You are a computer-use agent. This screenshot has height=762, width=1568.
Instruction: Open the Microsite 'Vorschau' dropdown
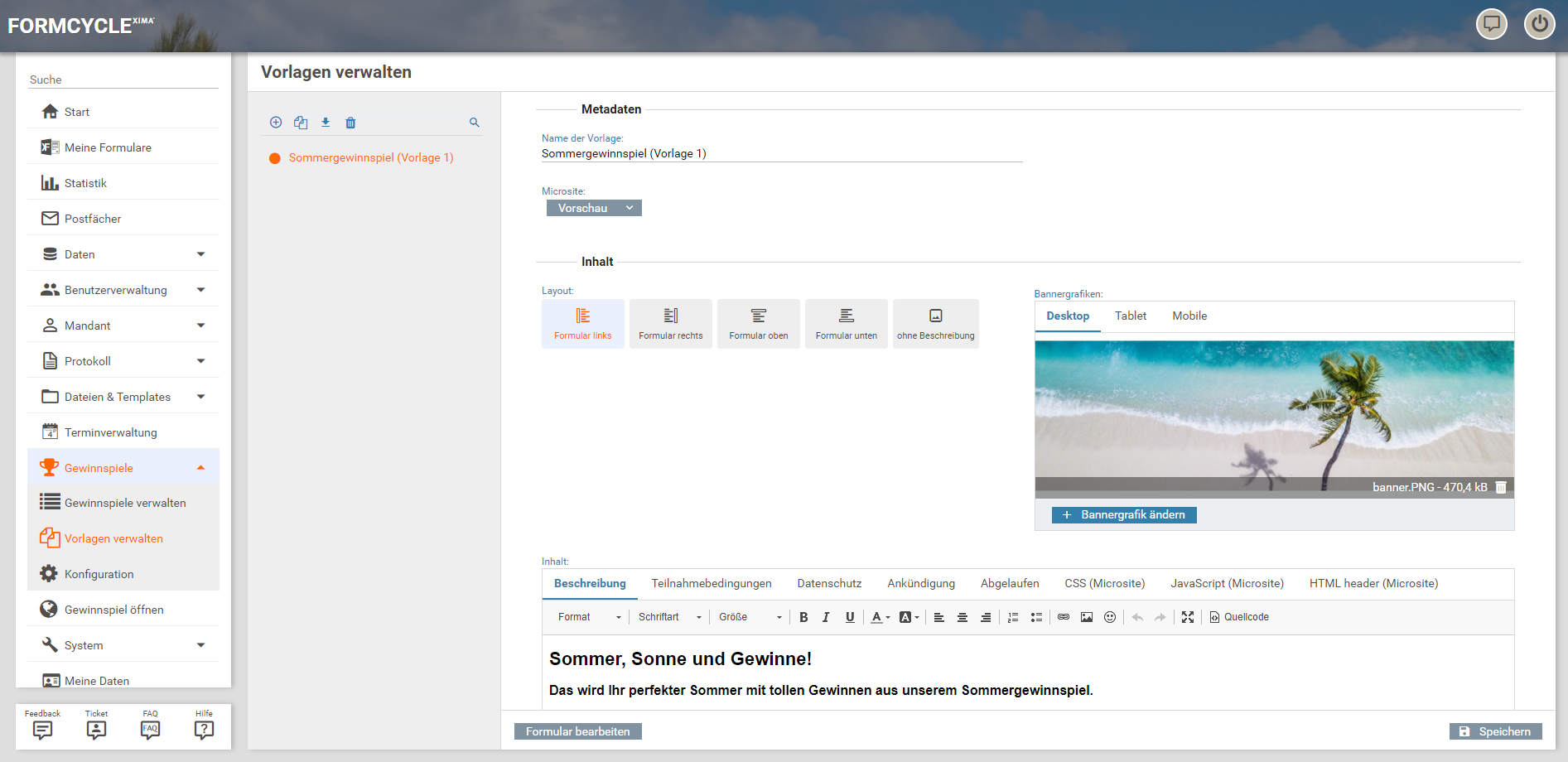click(x=594, y=208)
